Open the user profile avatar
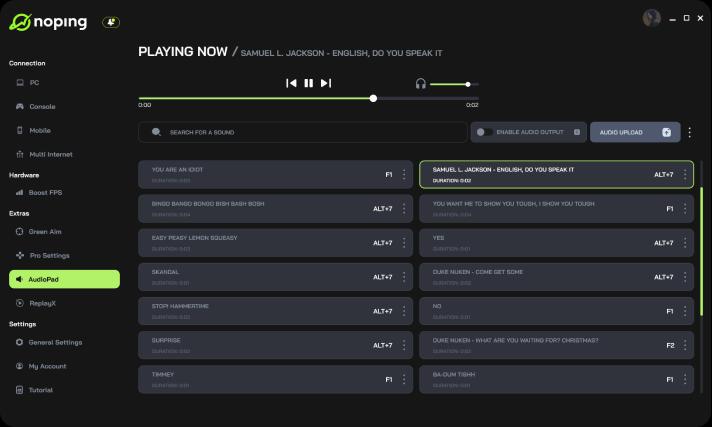The image size is (712, 427). (652, 18)
